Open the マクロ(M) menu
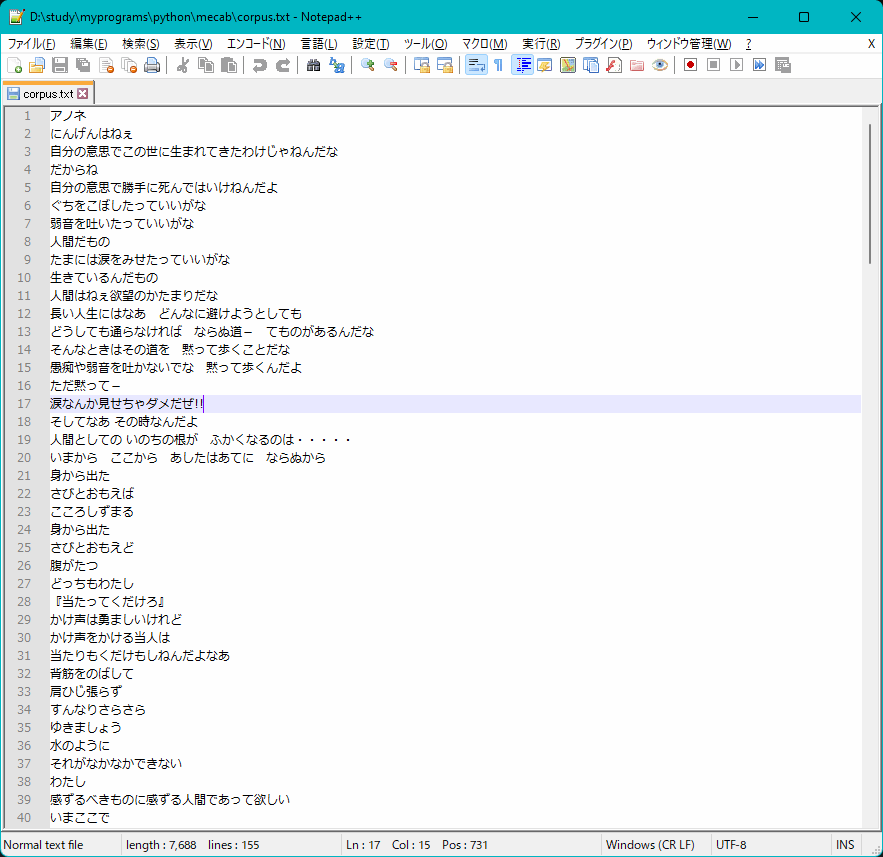Image resolution: width=883 pixels, height=857 pixels. click(x=485, y=44)
